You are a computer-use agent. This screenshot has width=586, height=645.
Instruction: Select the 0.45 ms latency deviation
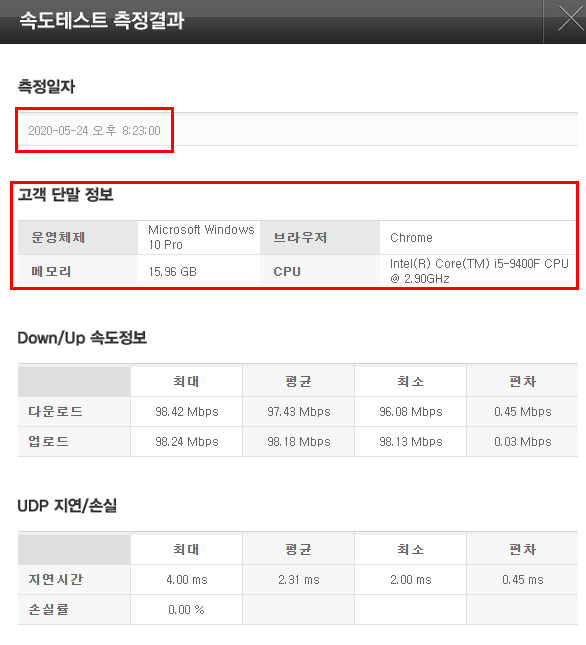pos(523,580)
